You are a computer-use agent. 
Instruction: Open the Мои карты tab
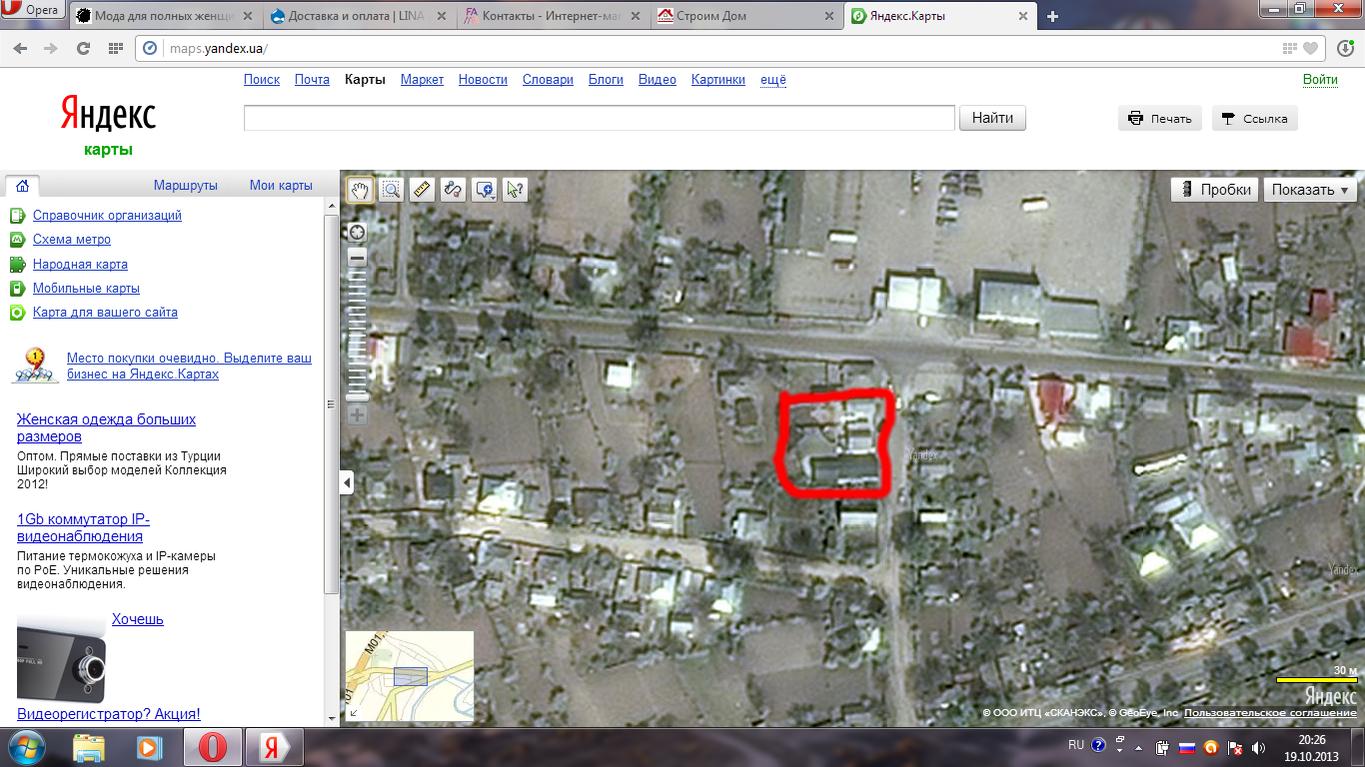click(281, 185)
